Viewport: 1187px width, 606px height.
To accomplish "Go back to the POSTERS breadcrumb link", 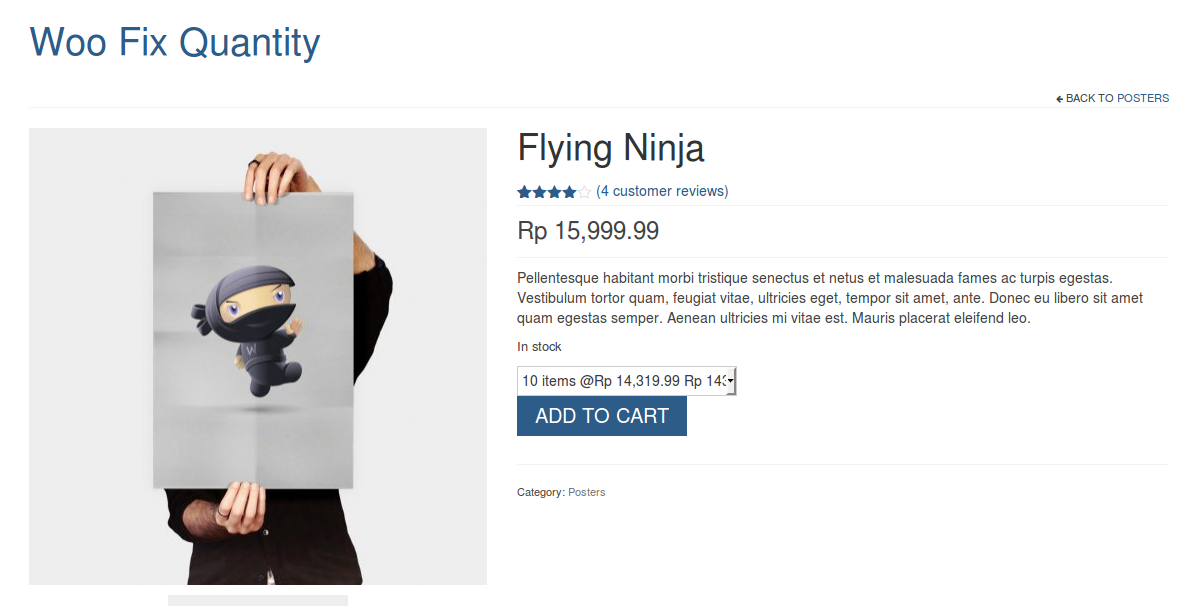I will pyautogui.click(x=1142, y=98).
